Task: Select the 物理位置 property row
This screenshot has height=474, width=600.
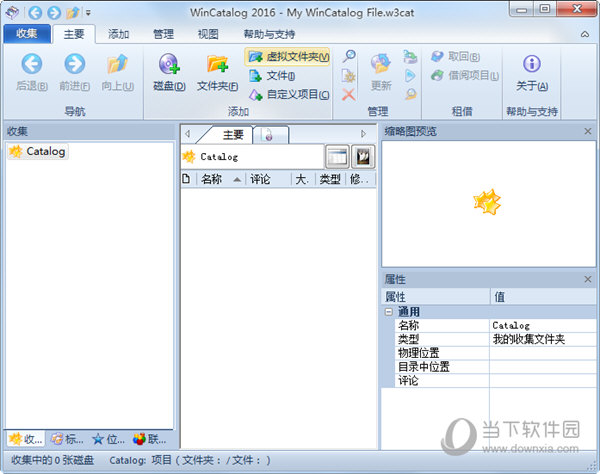Action: (x=495, y=353)
